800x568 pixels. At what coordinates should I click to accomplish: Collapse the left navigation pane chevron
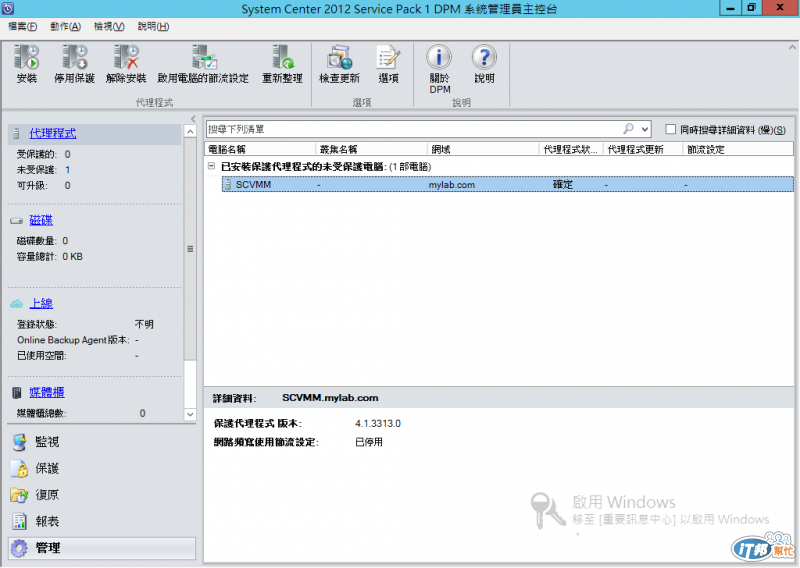click(193, 119)
